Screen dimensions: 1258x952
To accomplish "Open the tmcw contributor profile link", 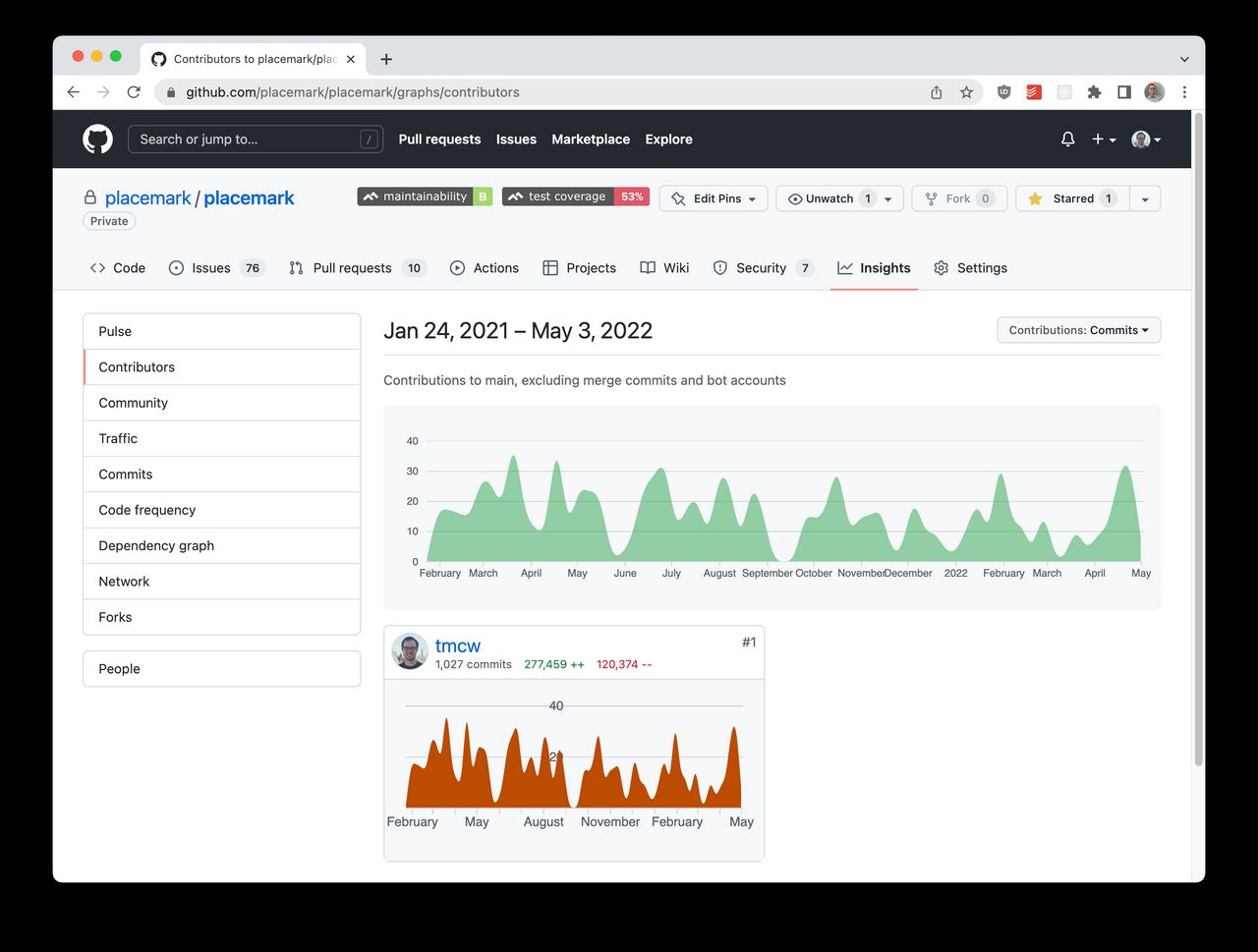I will [458, 645].
